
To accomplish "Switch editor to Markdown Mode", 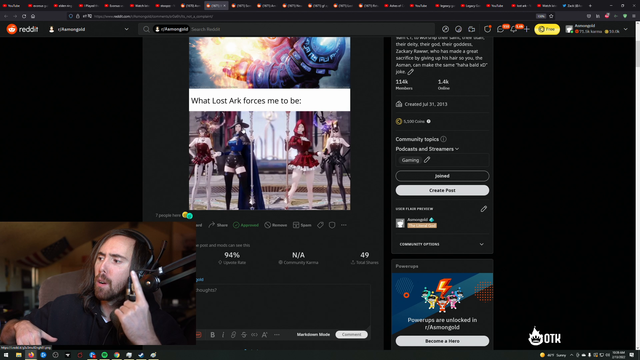I will pos(313,334).
